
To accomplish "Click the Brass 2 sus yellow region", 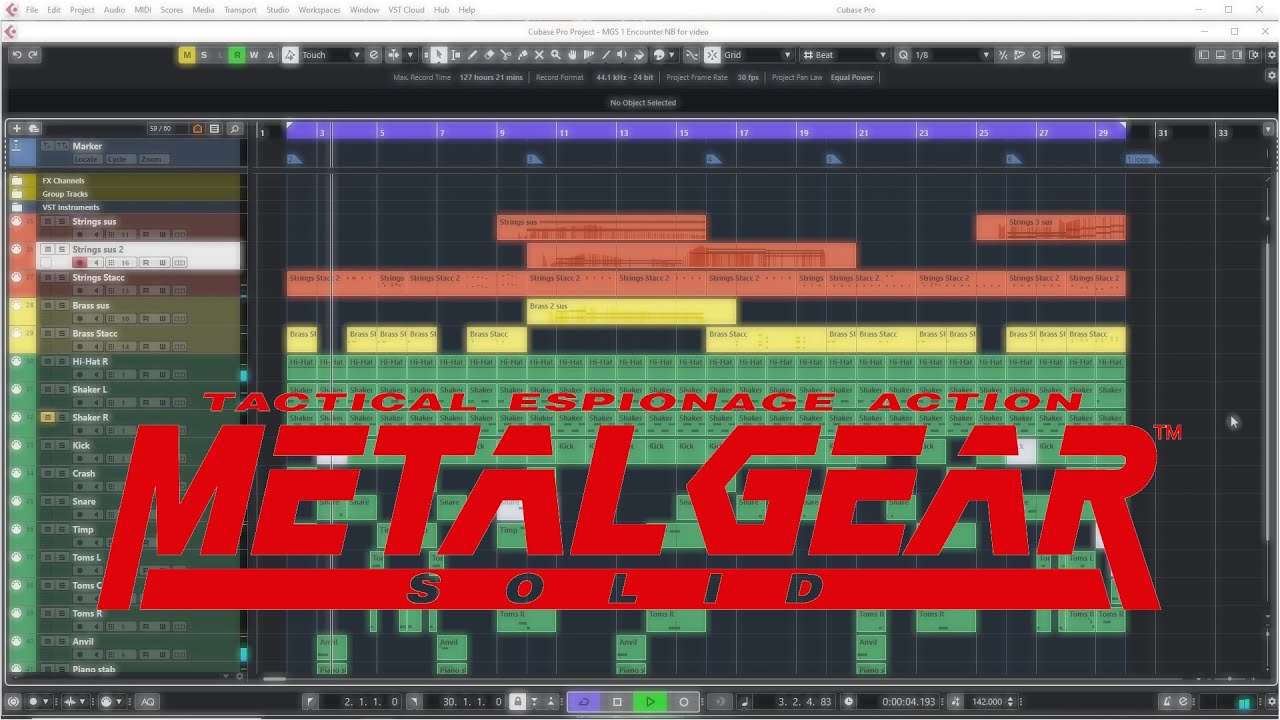I will point(631,312).
